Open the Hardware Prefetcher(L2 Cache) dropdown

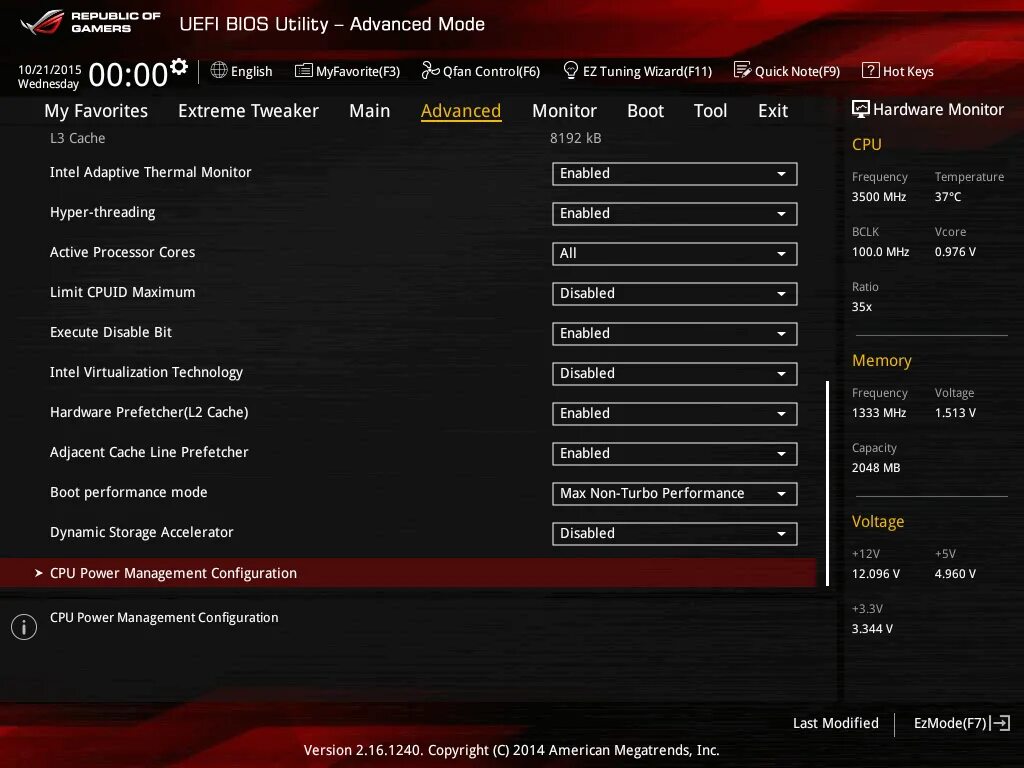tap(675, 413)
